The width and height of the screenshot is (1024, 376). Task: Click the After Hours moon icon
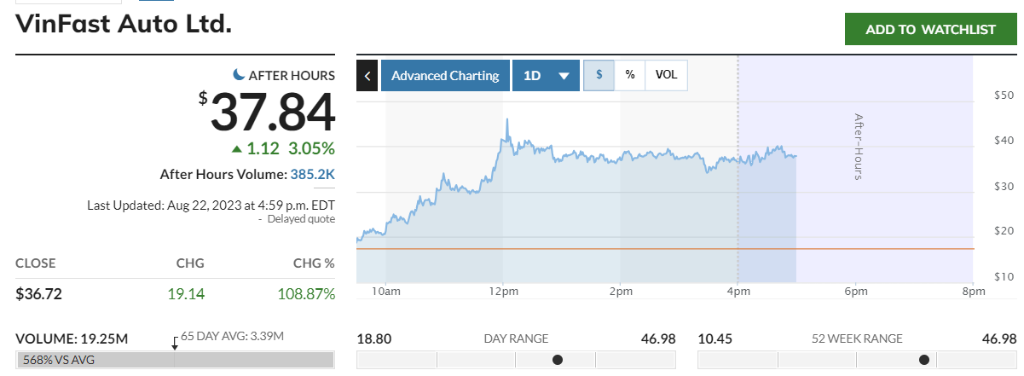pos(240,75)
